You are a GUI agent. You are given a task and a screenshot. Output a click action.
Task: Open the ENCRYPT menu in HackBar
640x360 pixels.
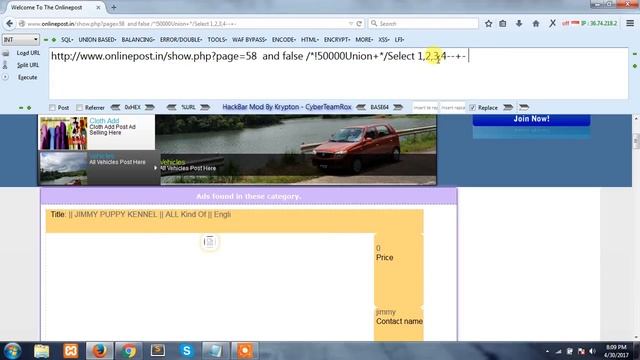tap(337, 40)
